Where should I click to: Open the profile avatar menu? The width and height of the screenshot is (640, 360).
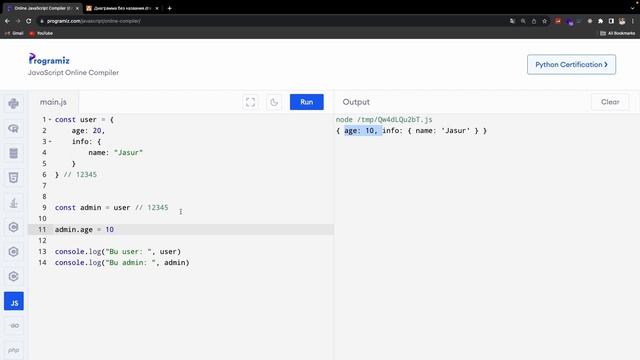(622, 21)
